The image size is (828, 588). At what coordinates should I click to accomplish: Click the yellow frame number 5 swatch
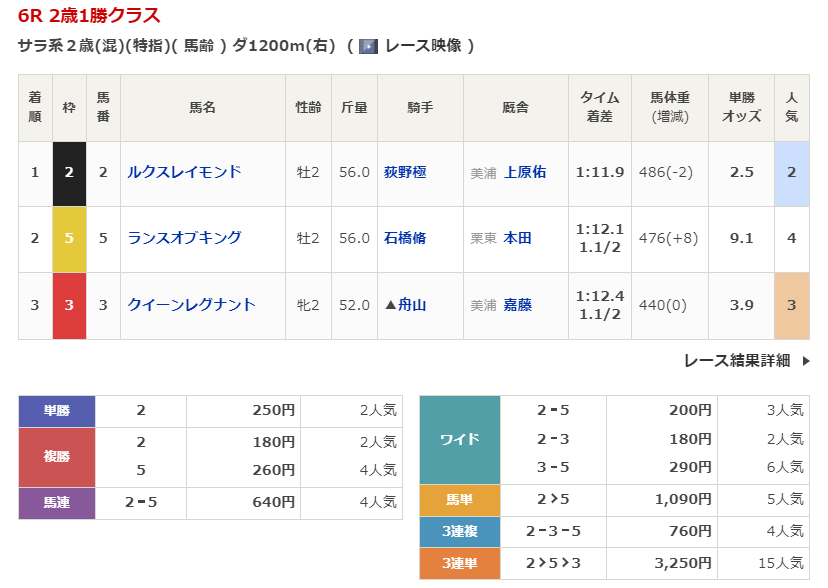point(69,238)
